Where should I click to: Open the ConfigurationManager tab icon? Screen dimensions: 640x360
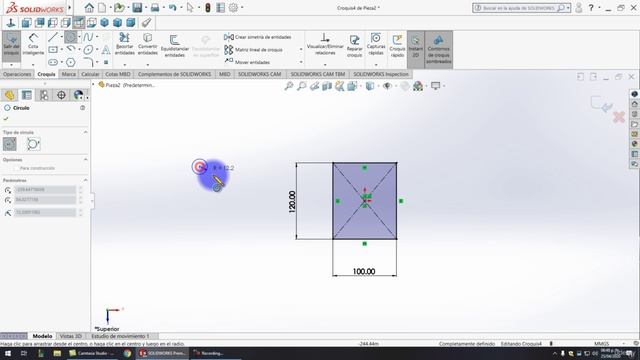pyautogui.click(x=44, y=95)
